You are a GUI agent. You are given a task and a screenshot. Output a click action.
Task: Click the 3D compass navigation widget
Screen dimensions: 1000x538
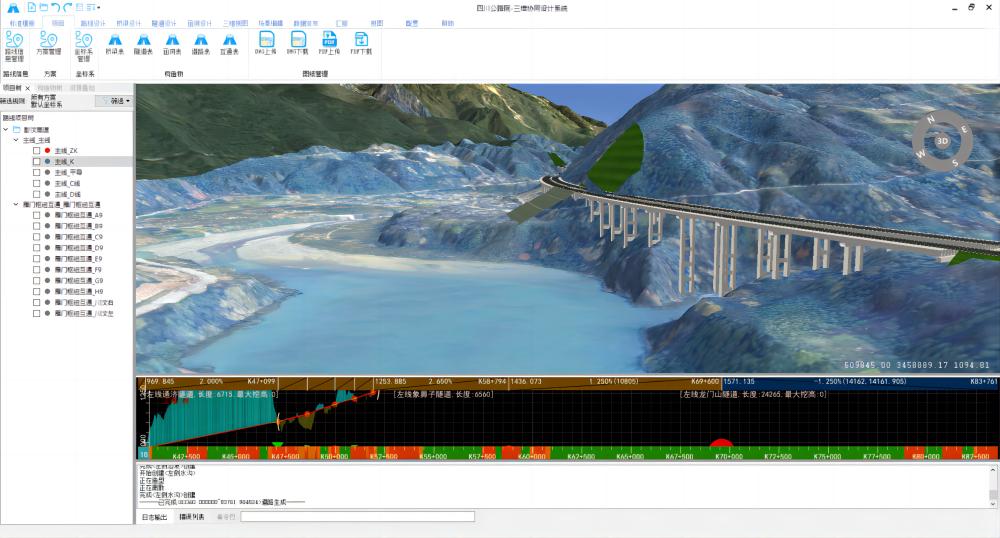[x=942, y=142]
